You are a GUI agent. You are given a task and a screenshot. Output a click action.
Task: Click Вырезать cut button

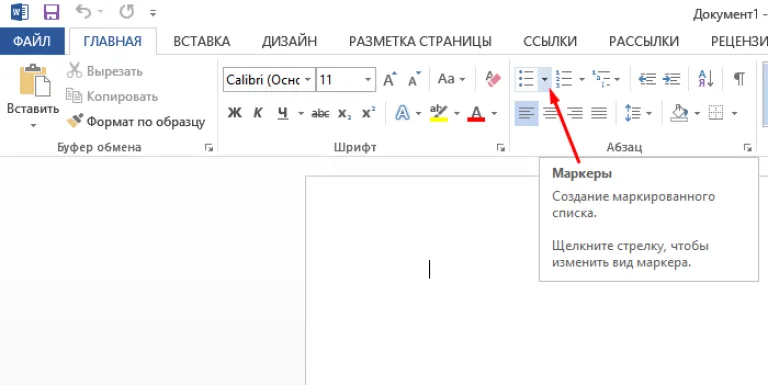coord(105,72)
